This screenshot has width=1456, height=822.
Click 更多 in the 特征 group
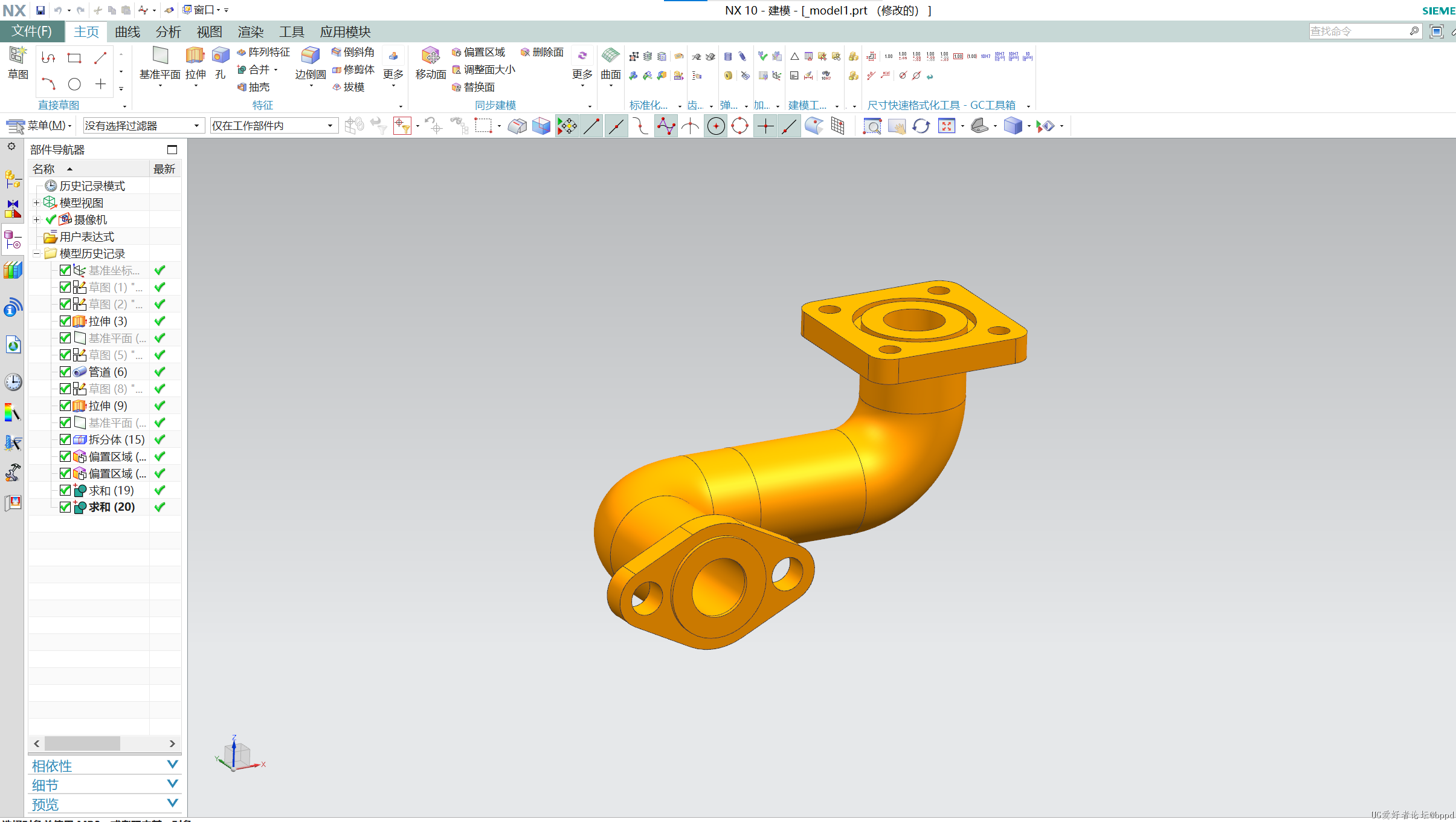coord(393,66)
